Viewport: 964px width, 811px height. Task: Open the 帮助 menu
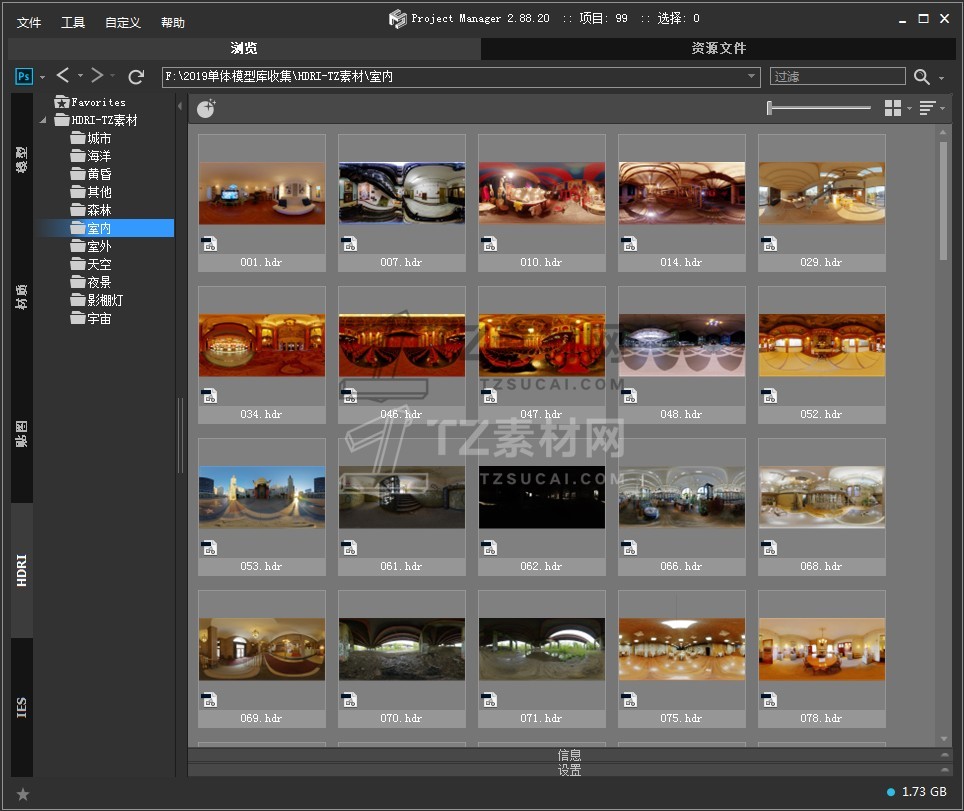point(173,23)
